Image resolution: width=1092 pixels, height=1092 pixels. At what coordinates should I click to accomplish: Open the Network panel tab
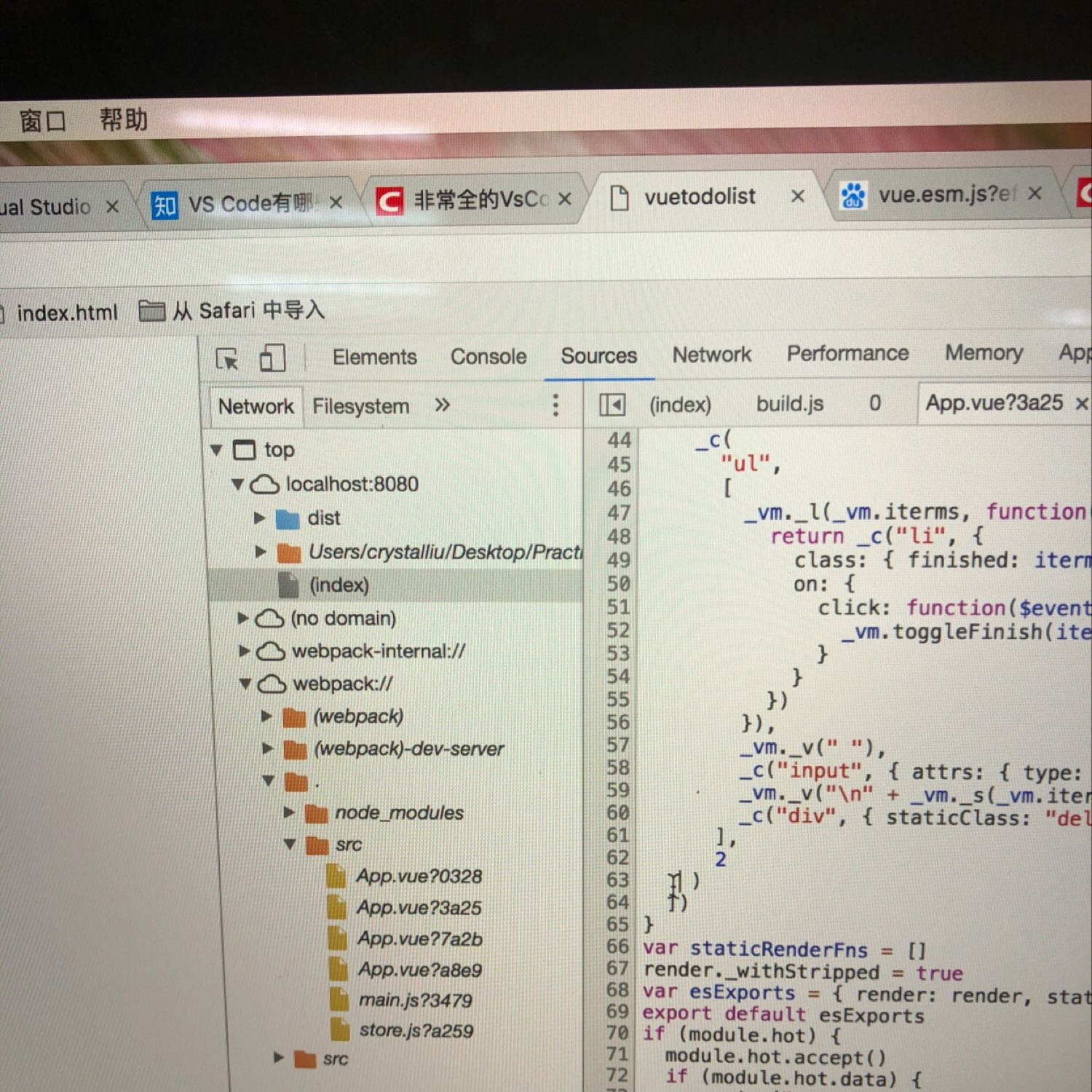(x=711, y=355)
